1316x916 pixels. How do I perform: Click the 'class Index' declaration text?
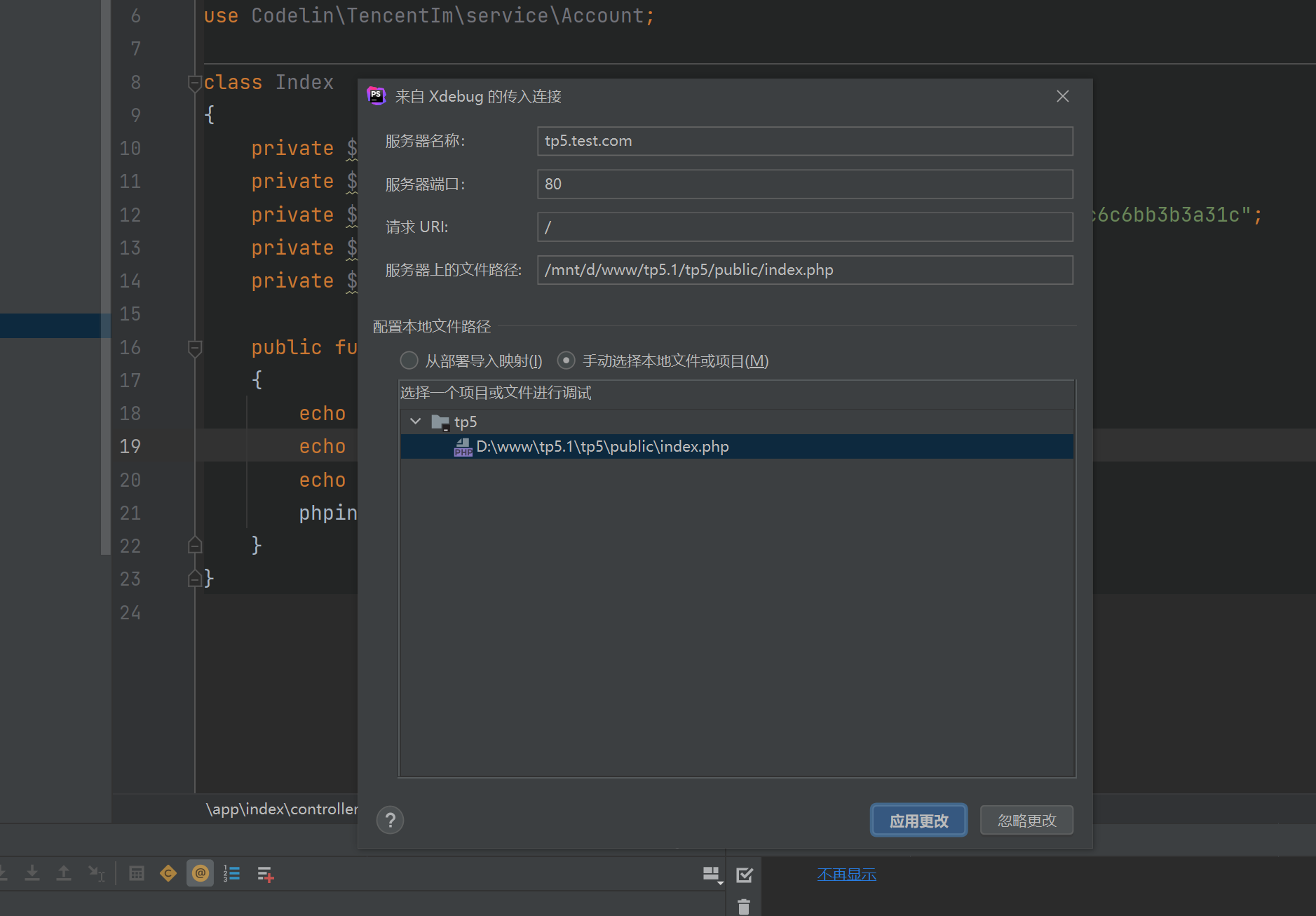269,82
